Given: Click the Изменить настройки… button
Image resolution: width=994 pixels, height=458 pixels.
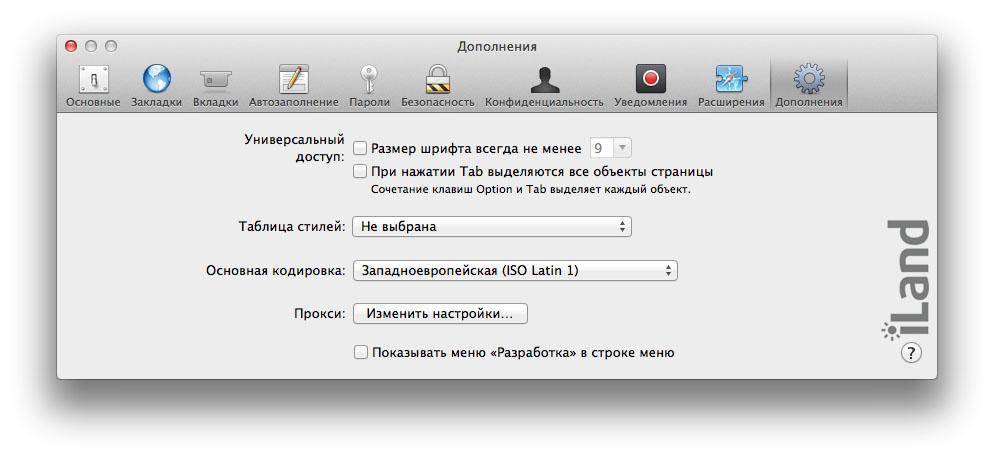Looking at the screenshot, I should 439,313.
